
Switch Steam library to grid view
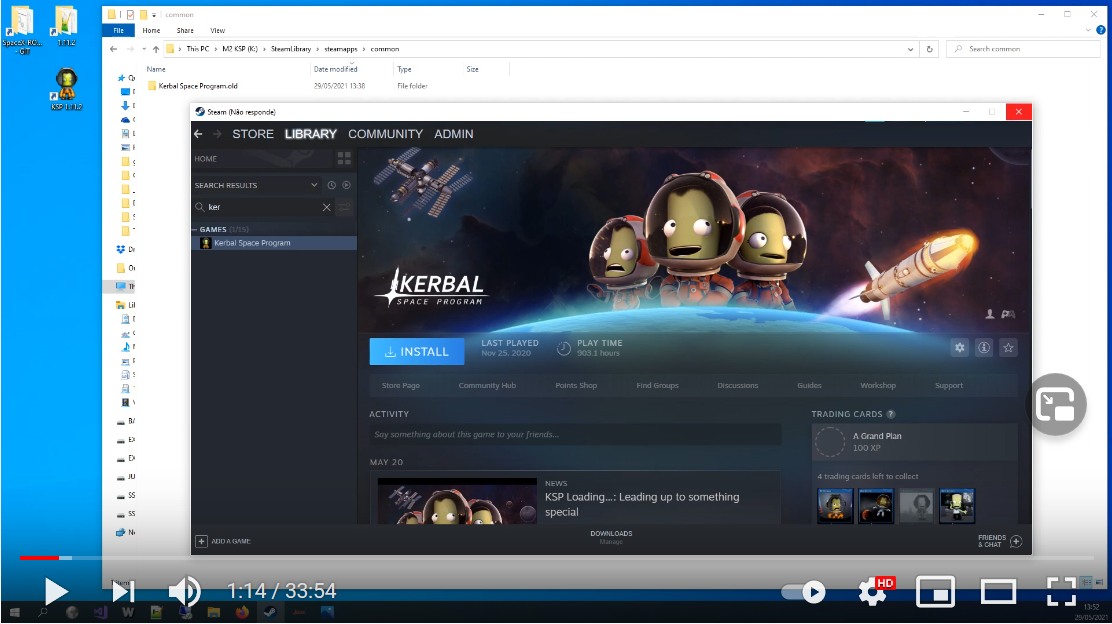coord(344,158)
